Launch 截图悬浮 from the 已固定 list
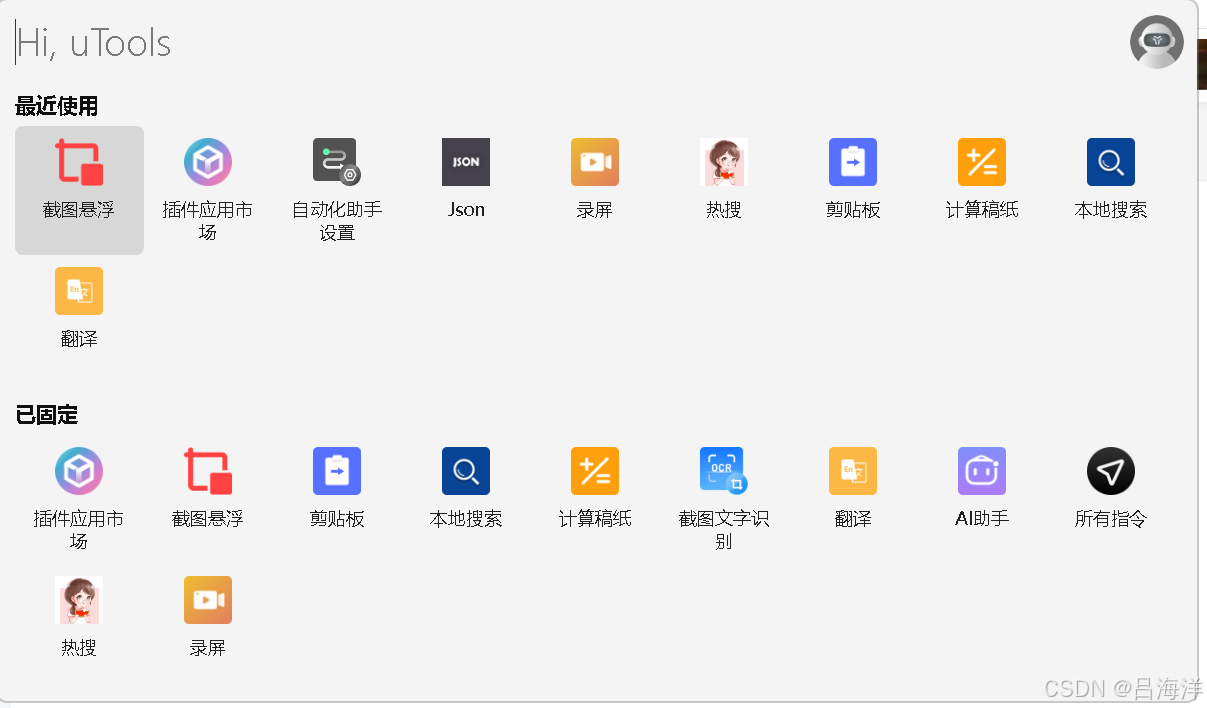Image resolution: width=1207 pixels, height=708 pixels. pos(208,499)
